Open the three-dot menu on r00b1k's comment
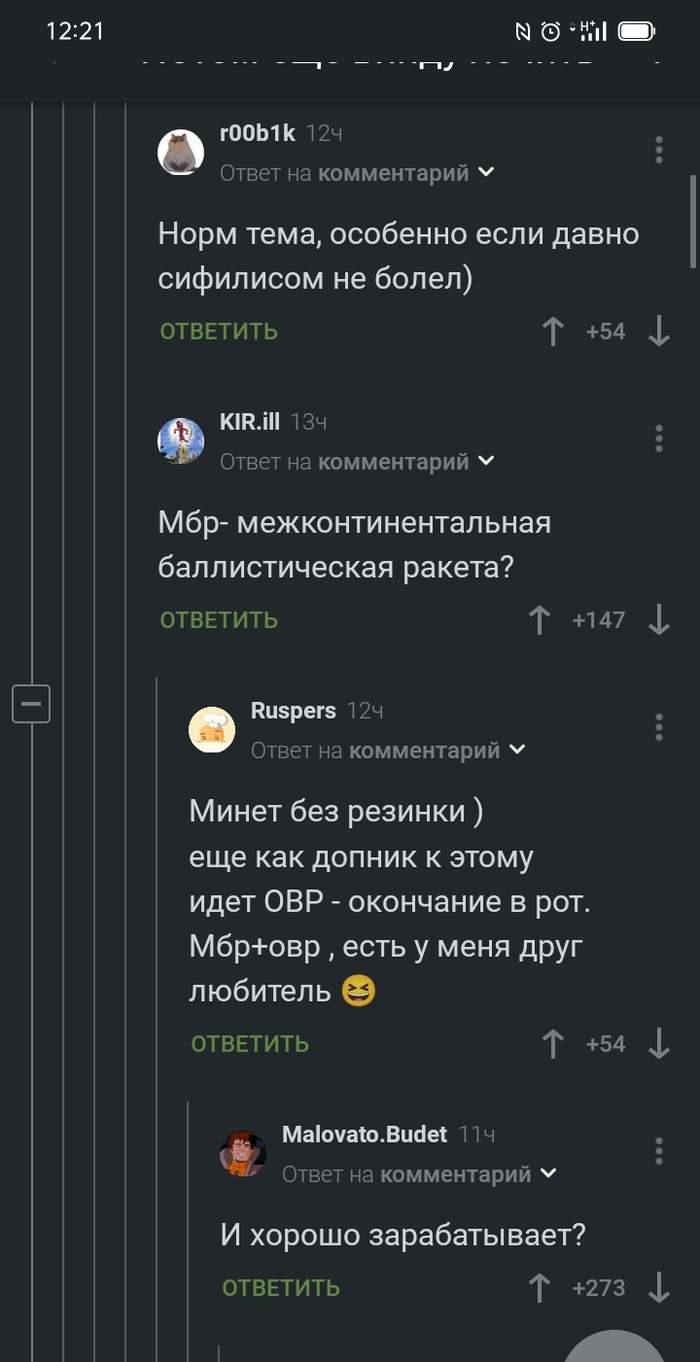Viewport: 700px width, 1362px height. tap(658, 149)
